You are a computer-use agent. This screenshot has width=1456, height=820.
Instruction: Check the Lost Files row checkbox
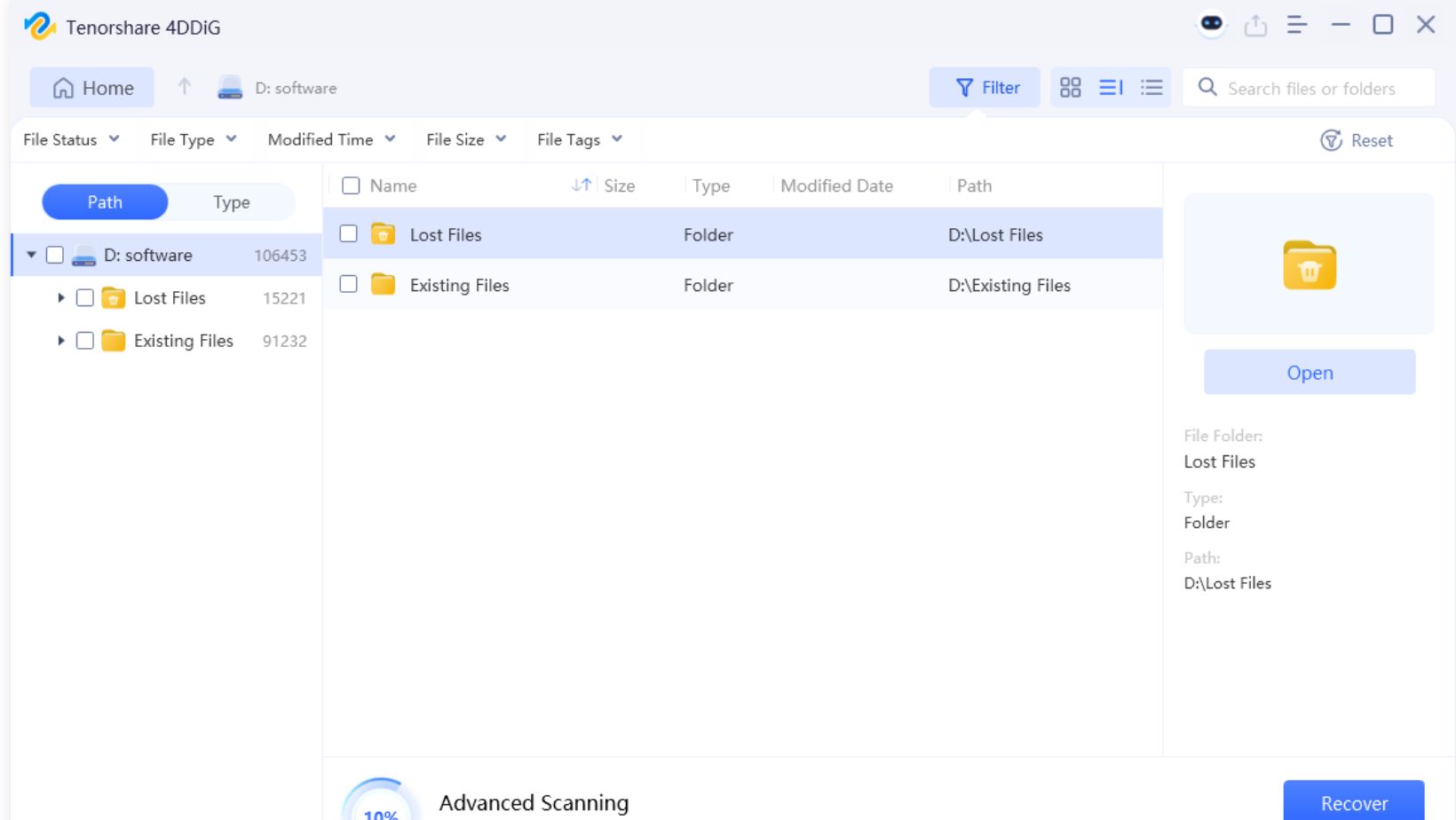[x=349, y=233]
